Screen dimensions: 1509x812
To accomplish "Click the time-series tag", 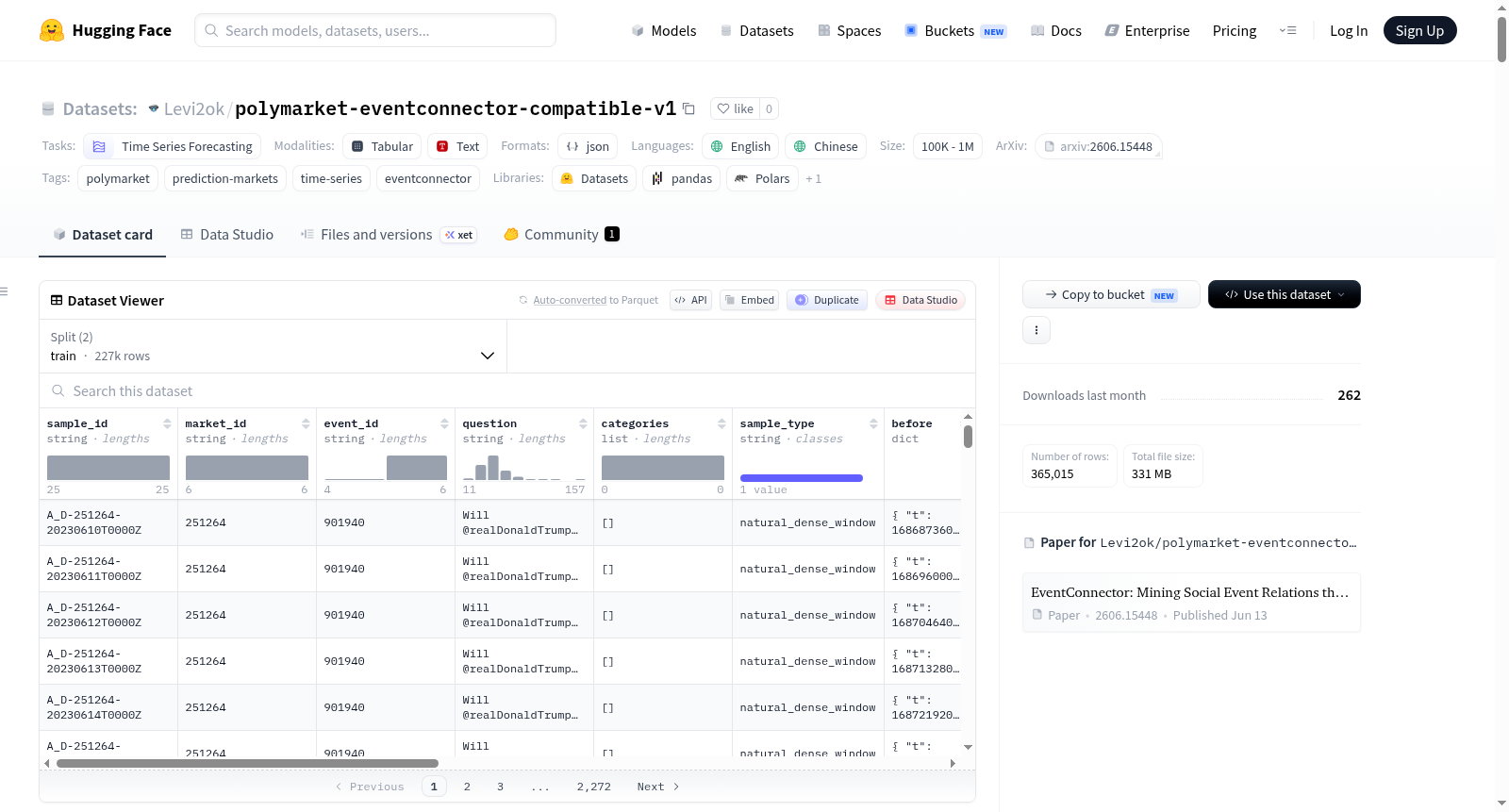I will click(x=331, y=178).
